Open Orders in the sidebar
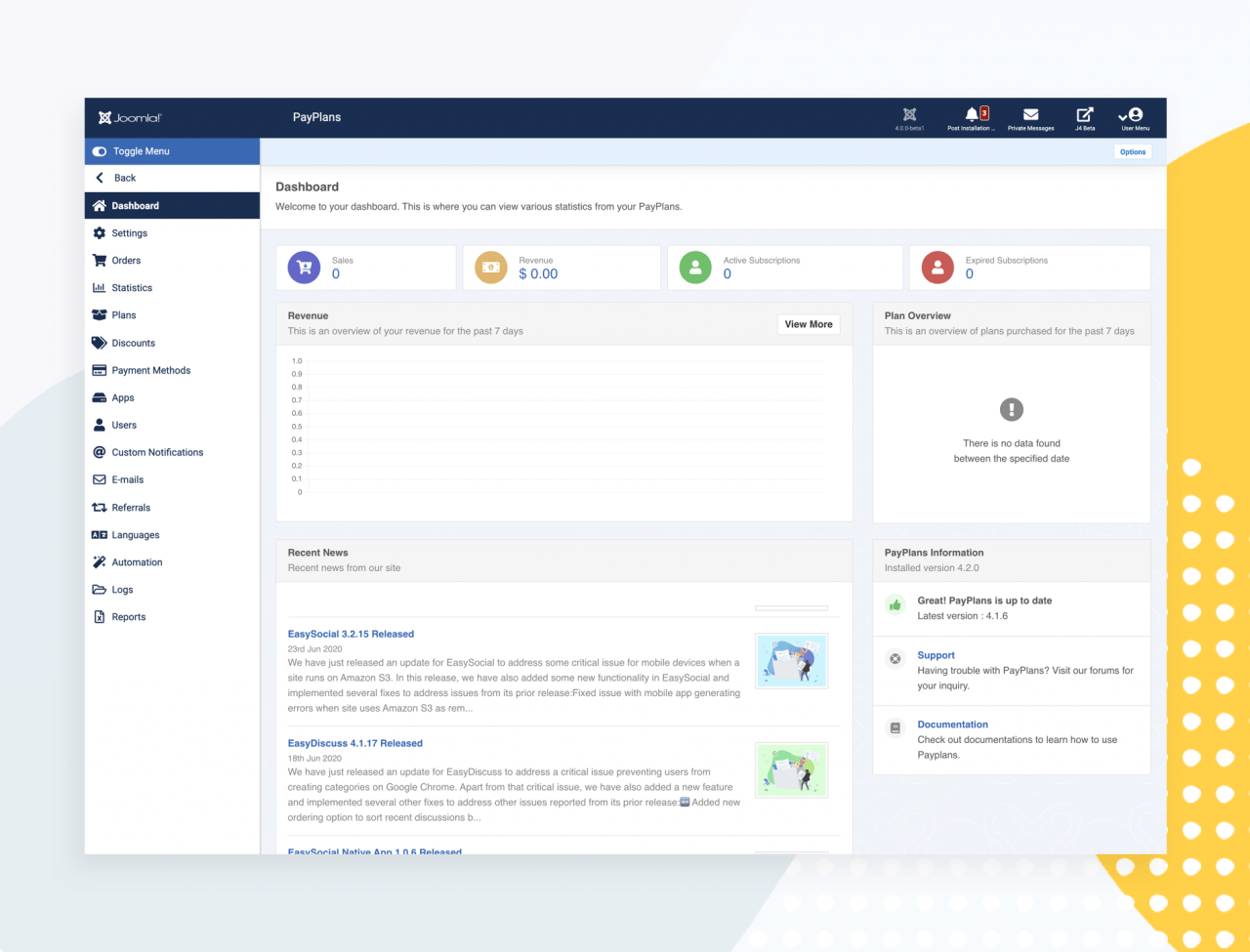This screenshot has height=952, width=1250. [172, 261]
